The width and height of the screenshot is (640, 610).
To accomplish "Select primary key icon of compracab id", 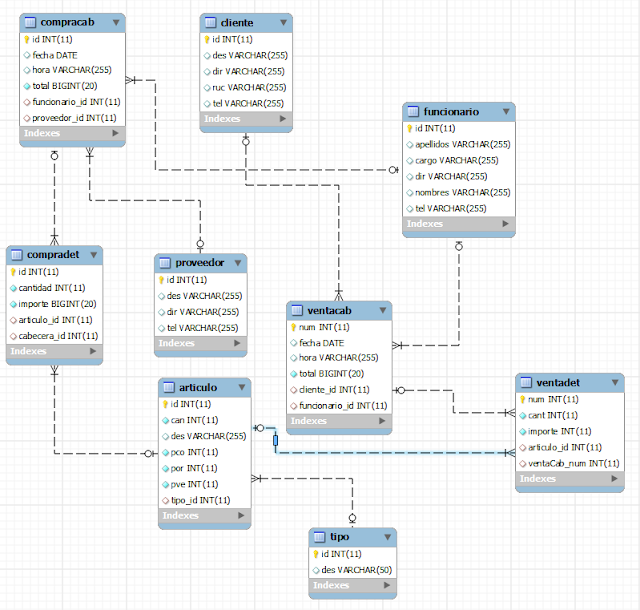I will coord(27,40).
